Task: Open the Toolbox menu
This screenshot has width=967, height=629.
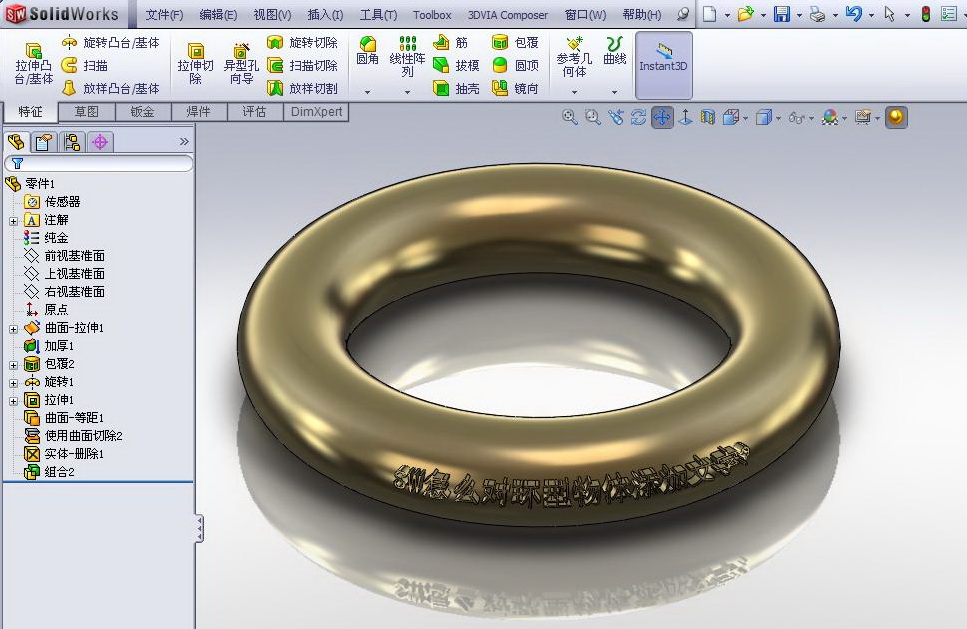Action: coord(432,14)
